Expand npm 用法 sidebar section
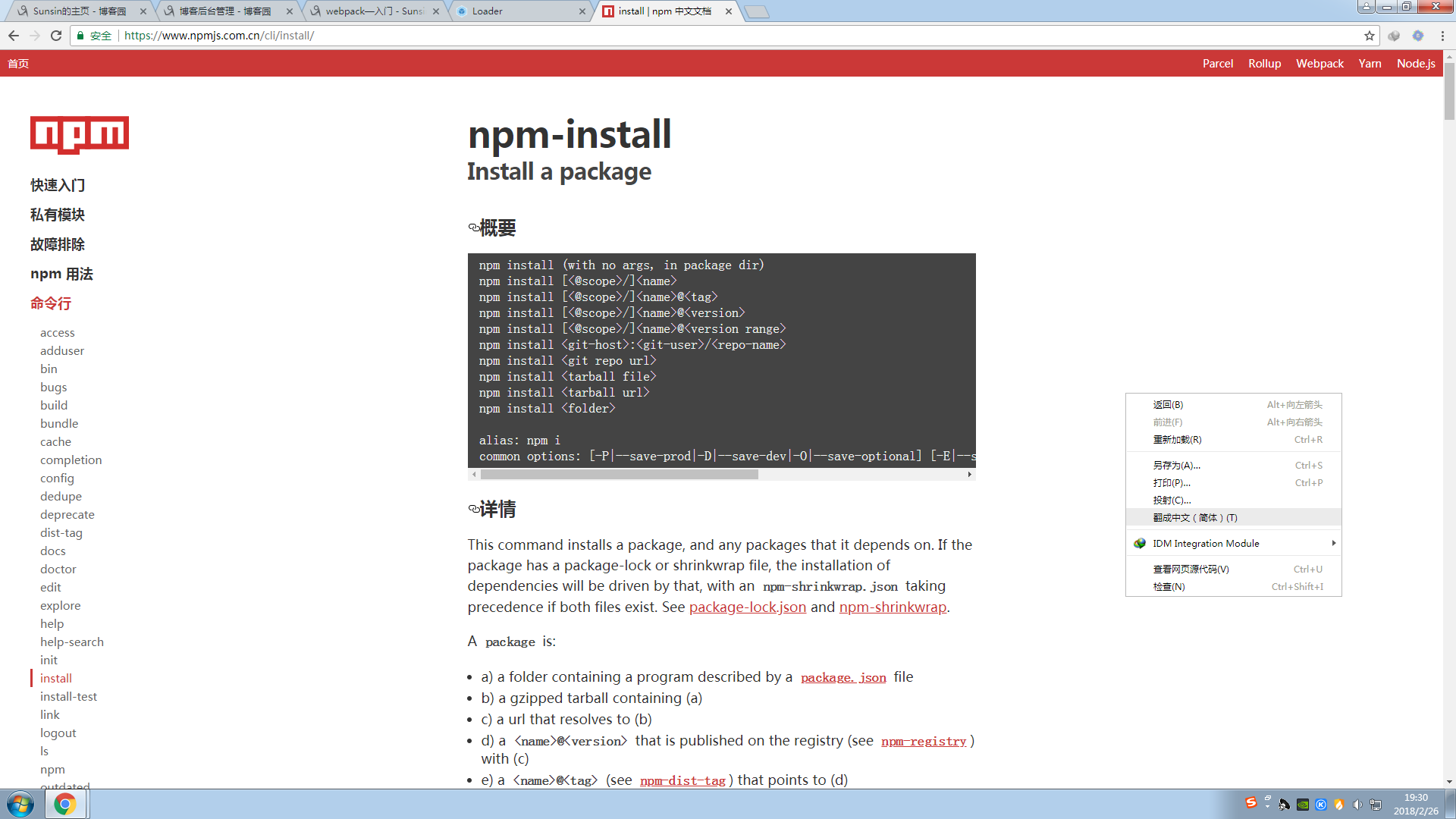This screenshot has width=1456, height=819. pyautogui.click(x=61, y=274)
